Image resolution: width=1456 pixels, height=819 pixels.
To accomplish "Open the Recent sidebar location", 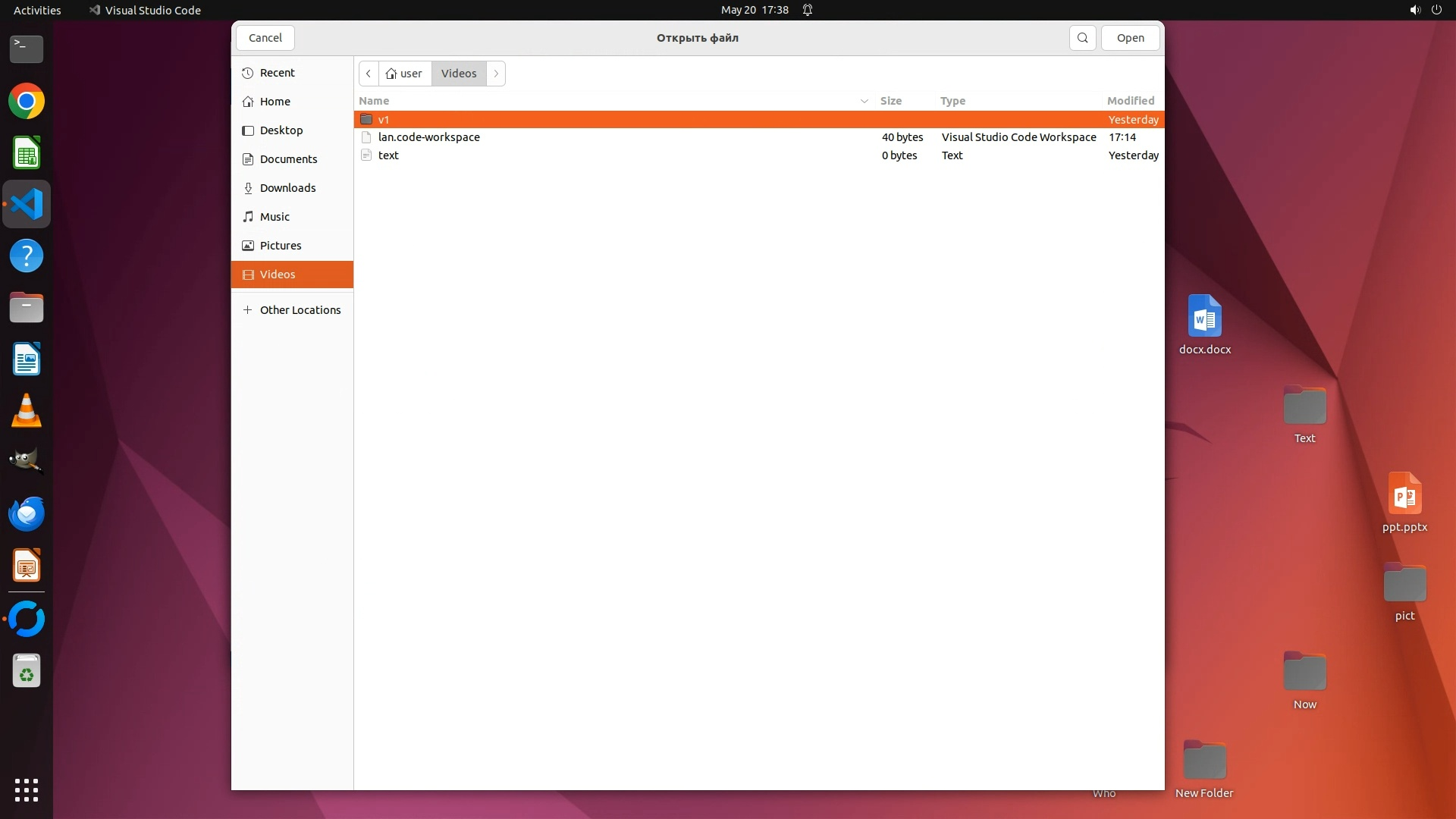I will coord(277,73).
